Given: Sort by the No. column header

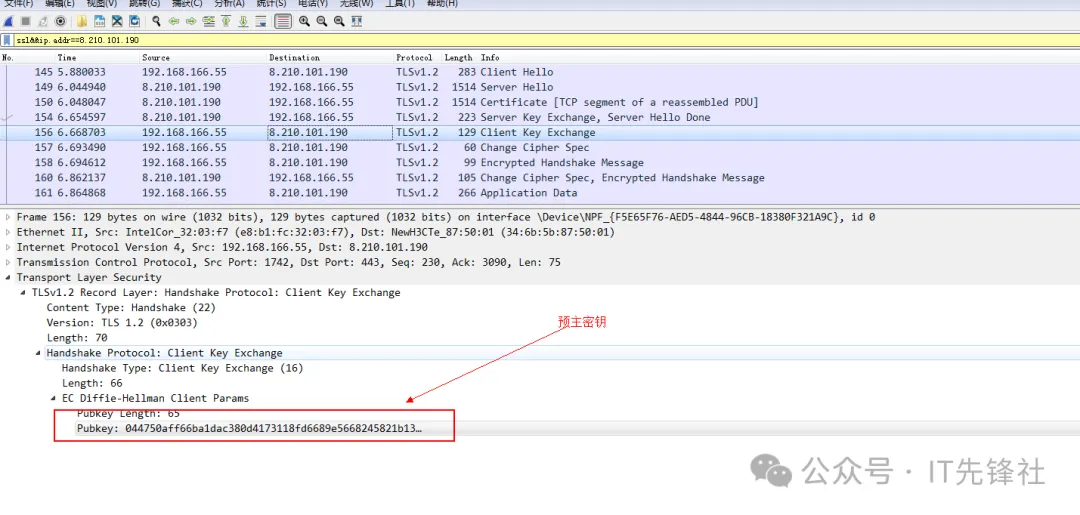Looking at the screenshot, I should tap(28, 58).
